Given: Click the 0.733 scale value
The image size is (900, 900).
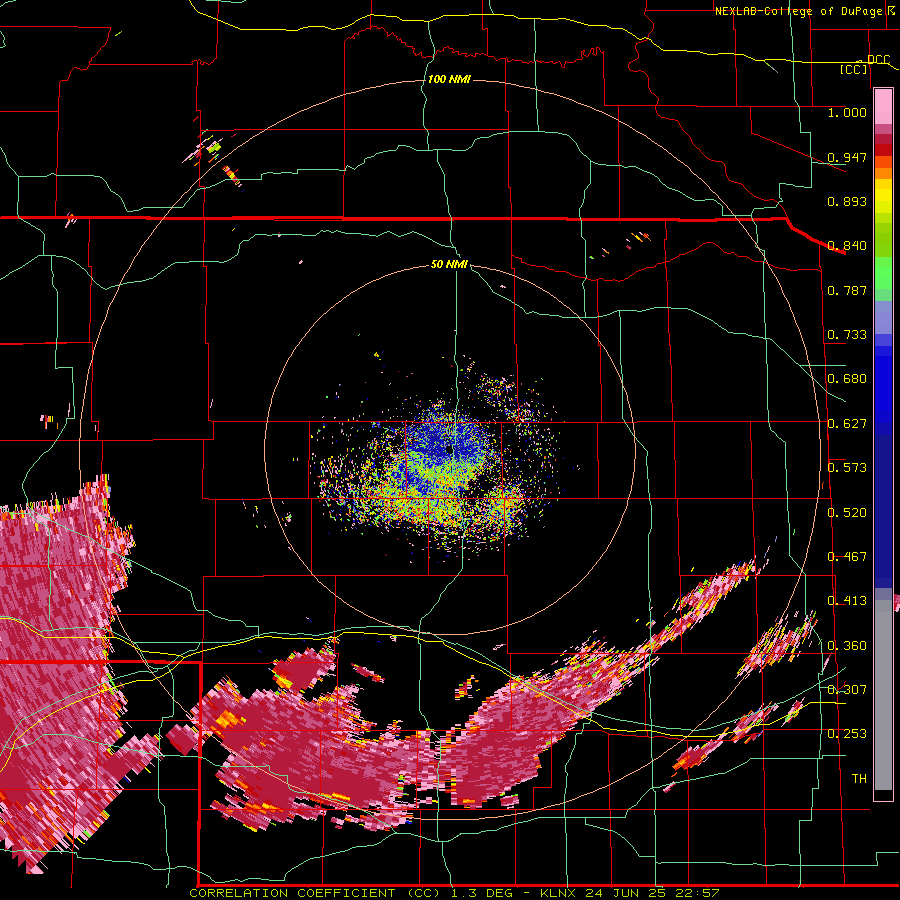Looking at the screenshot, I should [x=847, y=335].
